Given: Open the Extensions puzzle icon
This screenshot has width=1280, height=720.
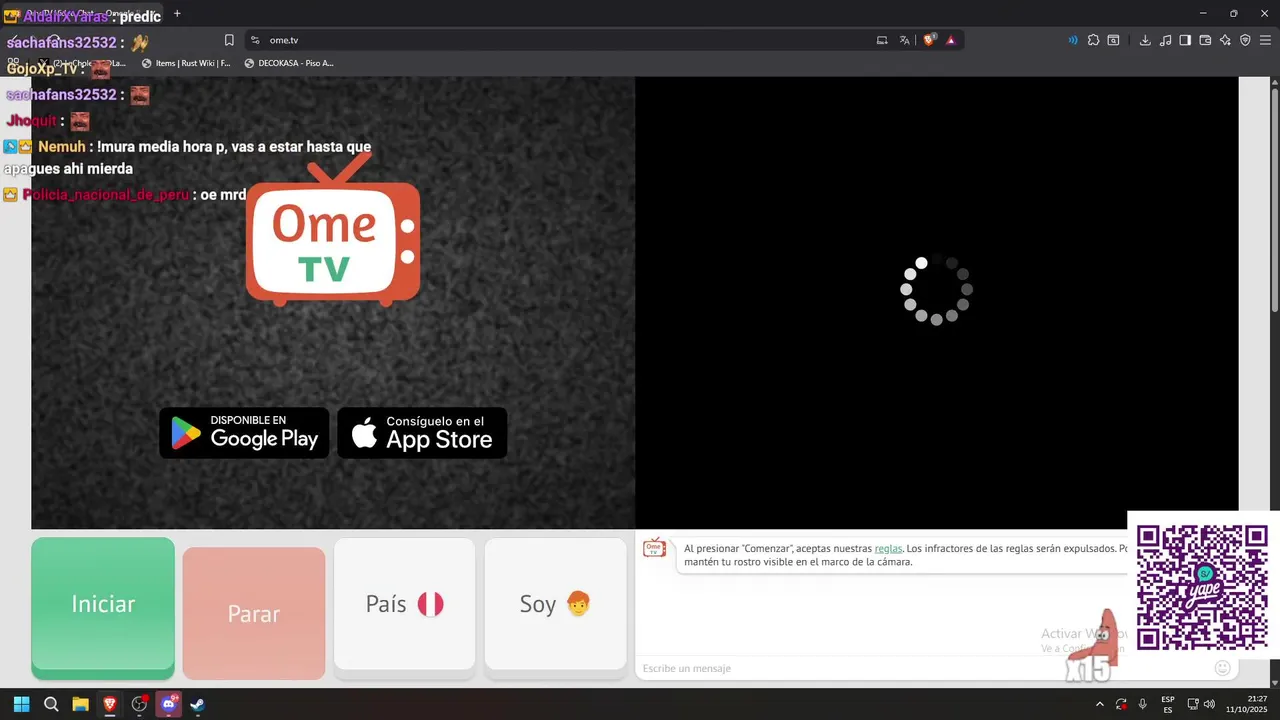Looking at the screenshot, I should click(1093, 40).
